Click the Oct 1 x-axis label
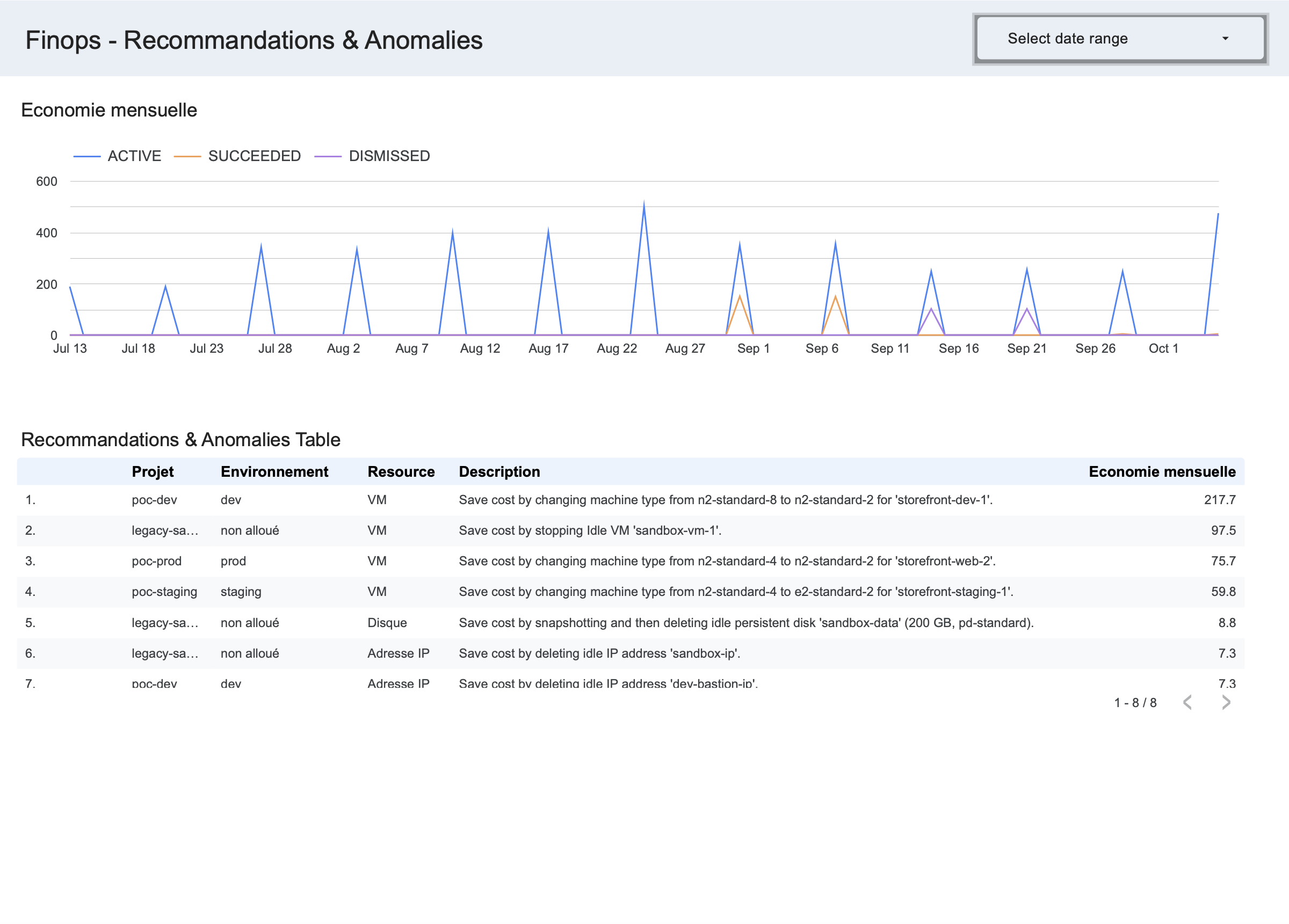This screenshot has height=924, width=1289. coord(1163,349)
